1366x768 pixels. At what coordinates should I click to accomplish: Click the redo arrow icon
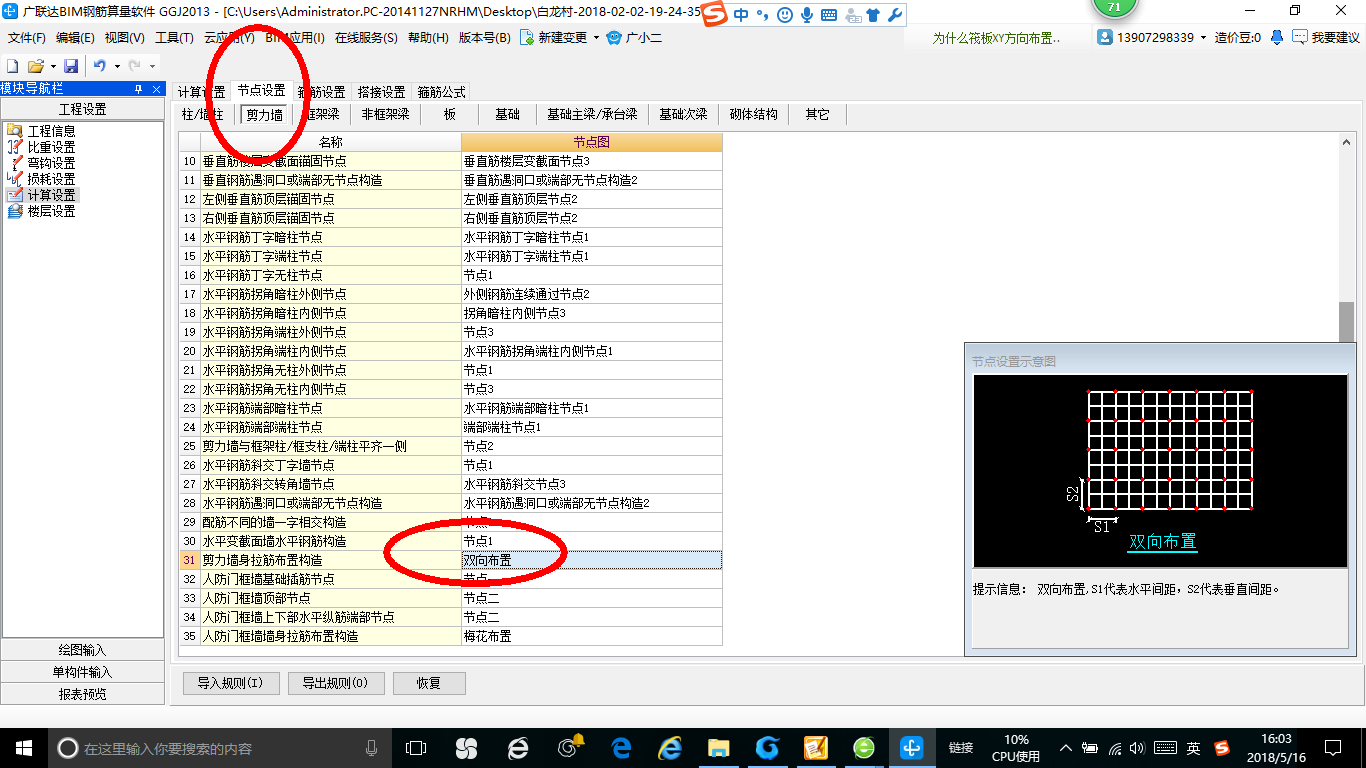(135, 65)
